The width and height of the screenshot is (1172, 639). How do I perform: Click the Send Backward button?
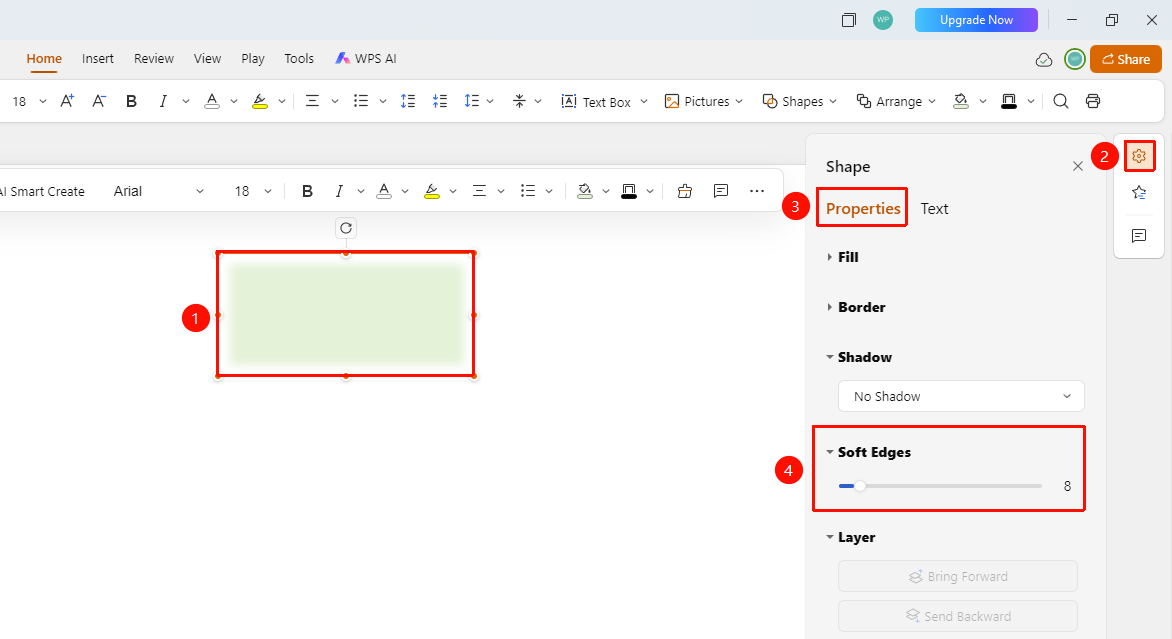pos(958,616)
